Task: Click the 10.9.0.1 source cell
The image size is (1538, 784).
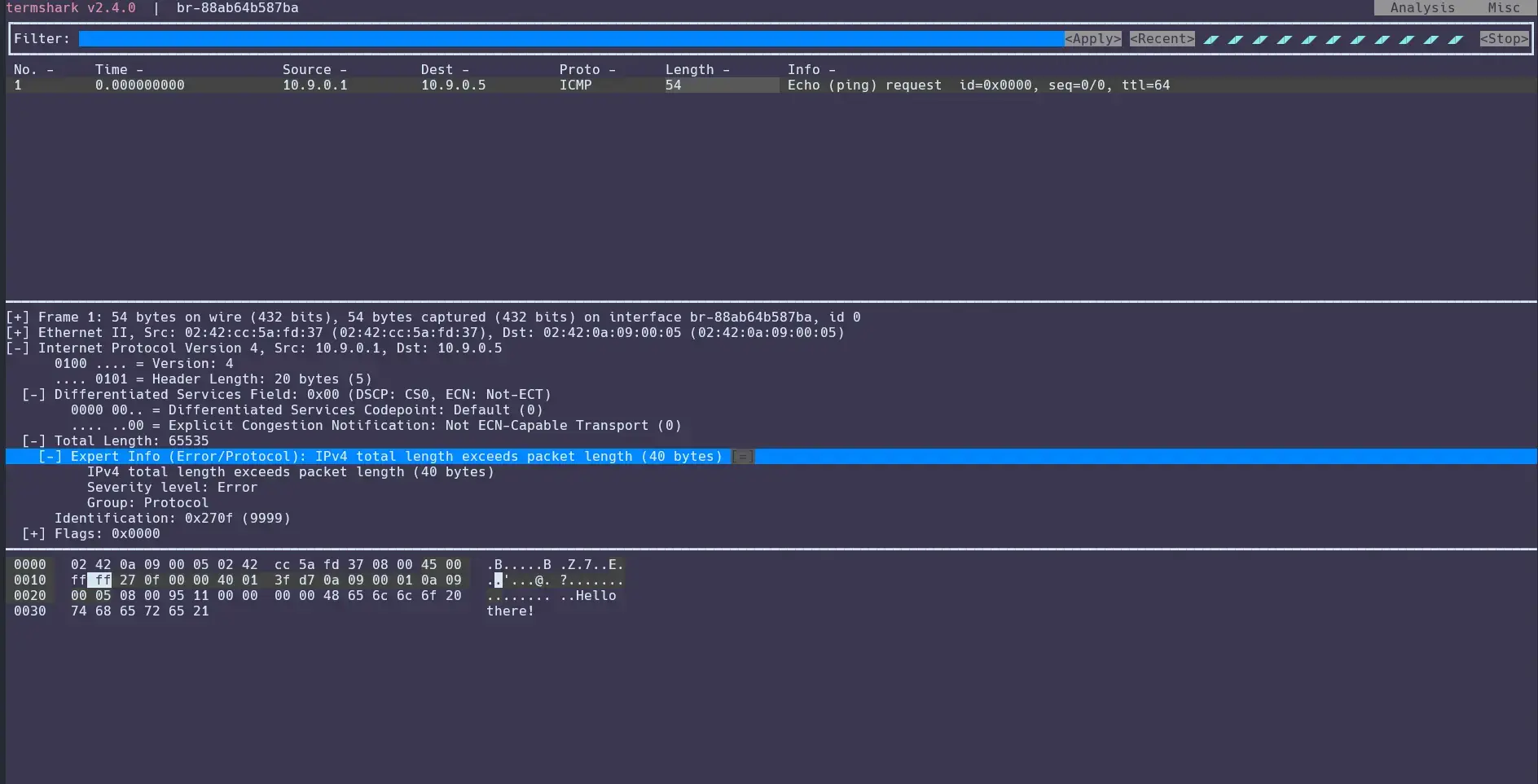Action: (x=314, y=85)
